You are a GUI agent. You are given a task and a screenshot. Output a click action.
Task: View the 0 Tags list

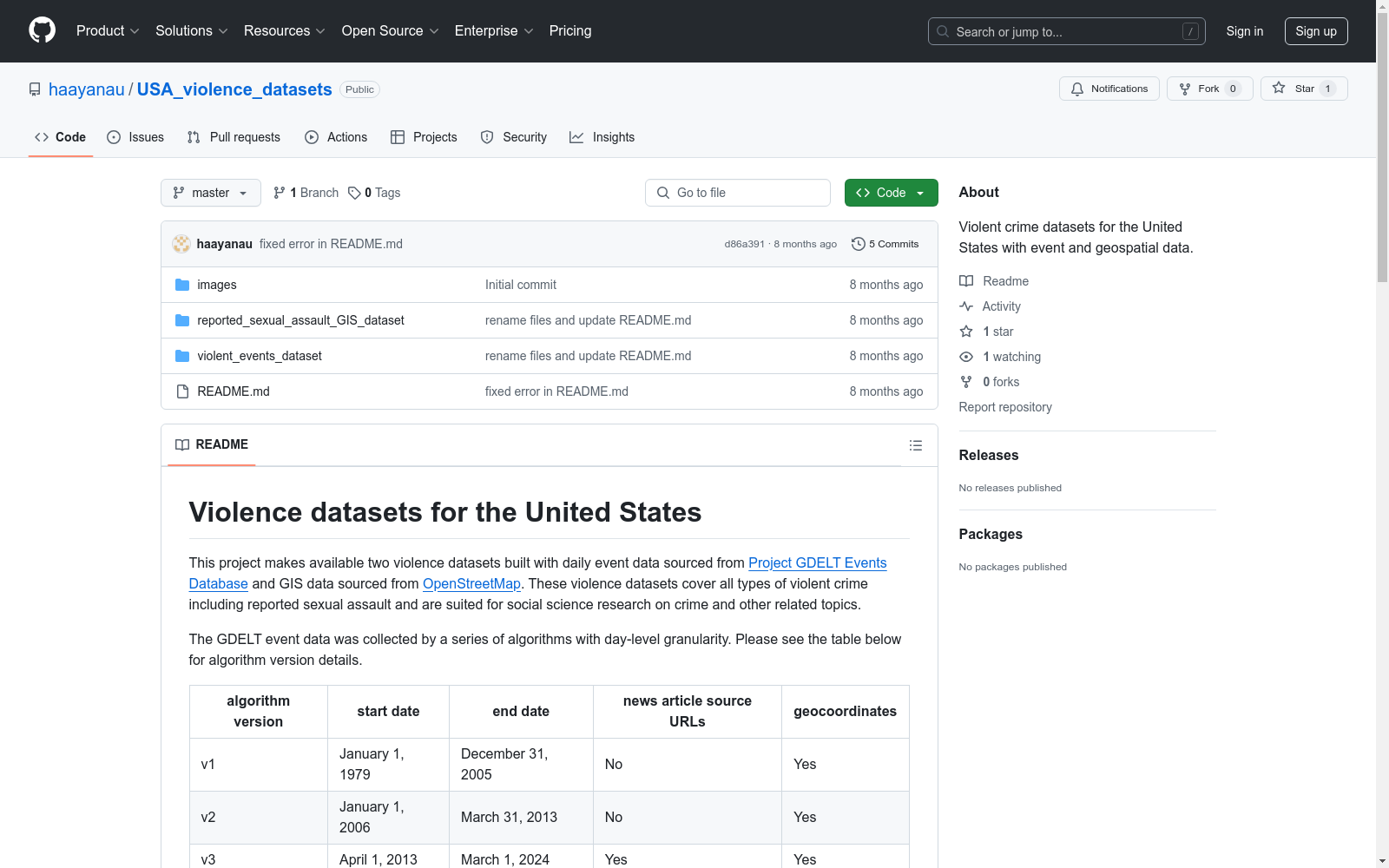tap(374, 193)
